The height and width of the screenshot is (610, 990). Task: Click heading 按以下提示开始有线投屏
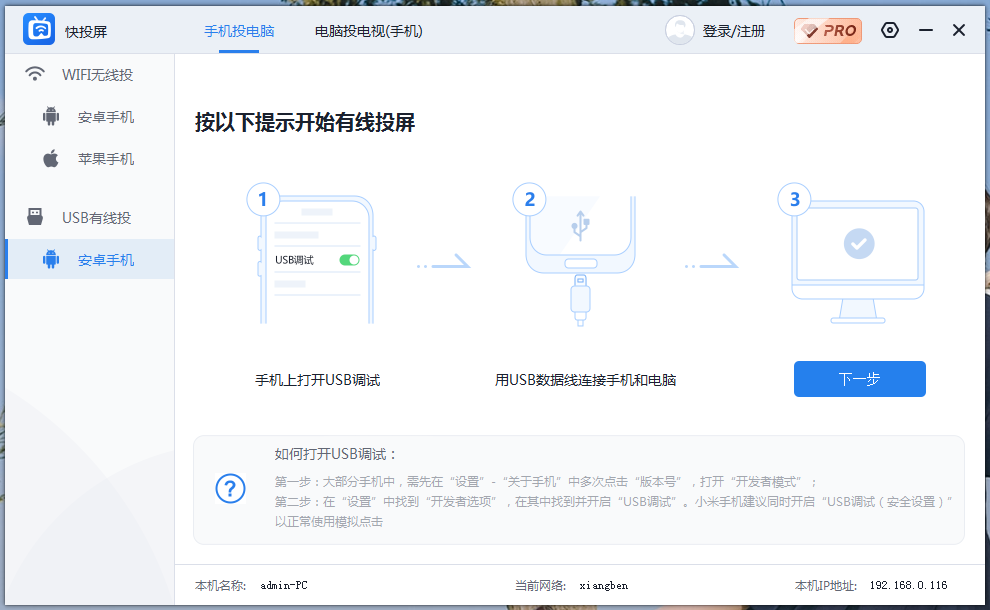pyautogui.click(x=304, y=123)
